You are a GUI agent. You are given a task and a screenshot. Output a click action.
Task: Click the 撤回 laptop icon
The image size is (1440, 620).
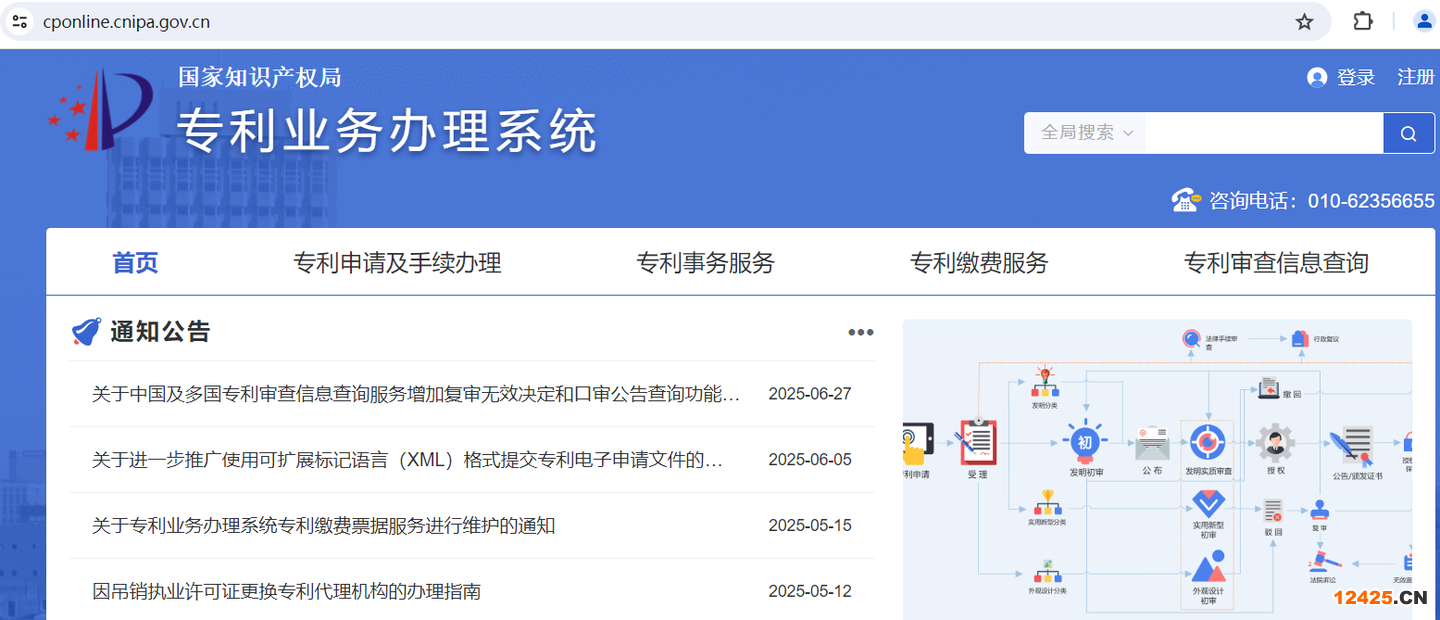[x=1268, y=387]
